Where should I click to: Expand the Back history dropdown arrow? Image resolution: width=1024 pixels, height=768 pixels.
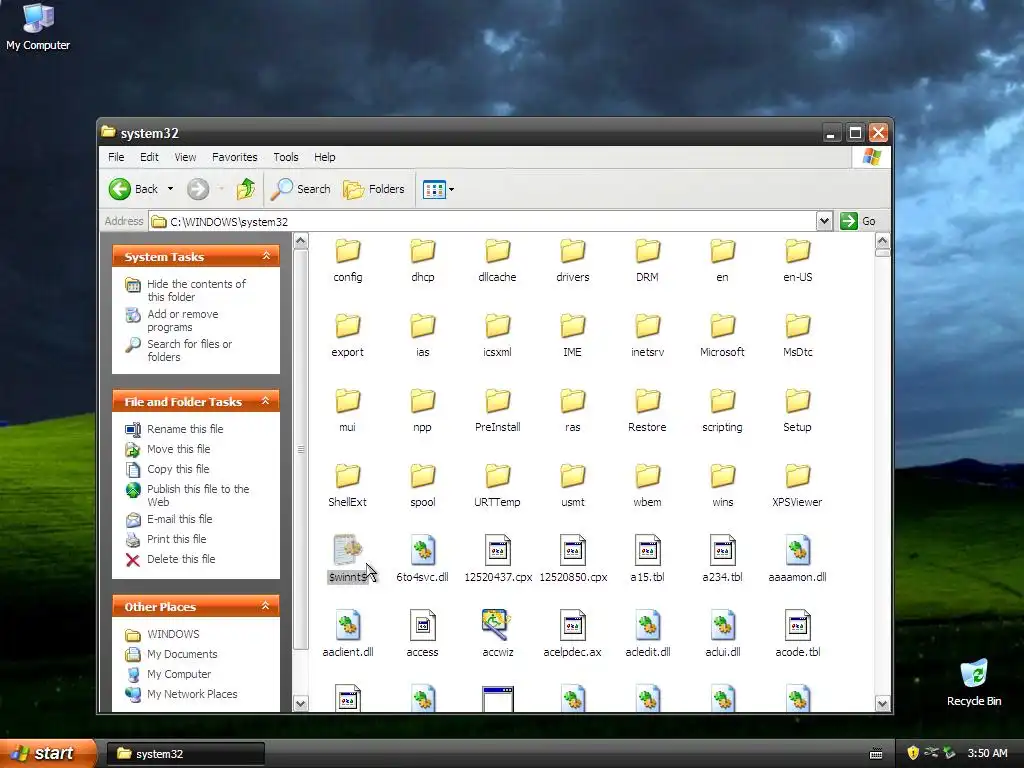click(x=170, y=189)
